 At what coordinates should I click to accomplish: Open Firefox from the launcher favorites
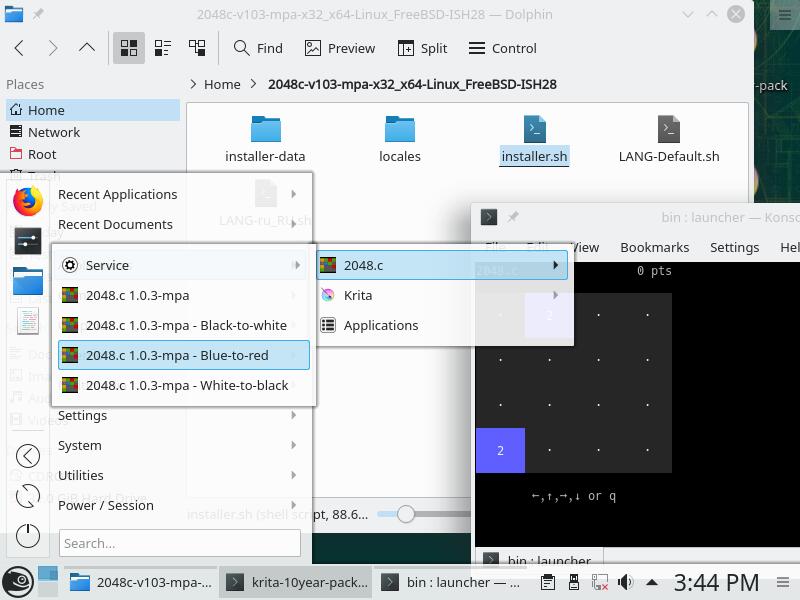tap(28, 201)
